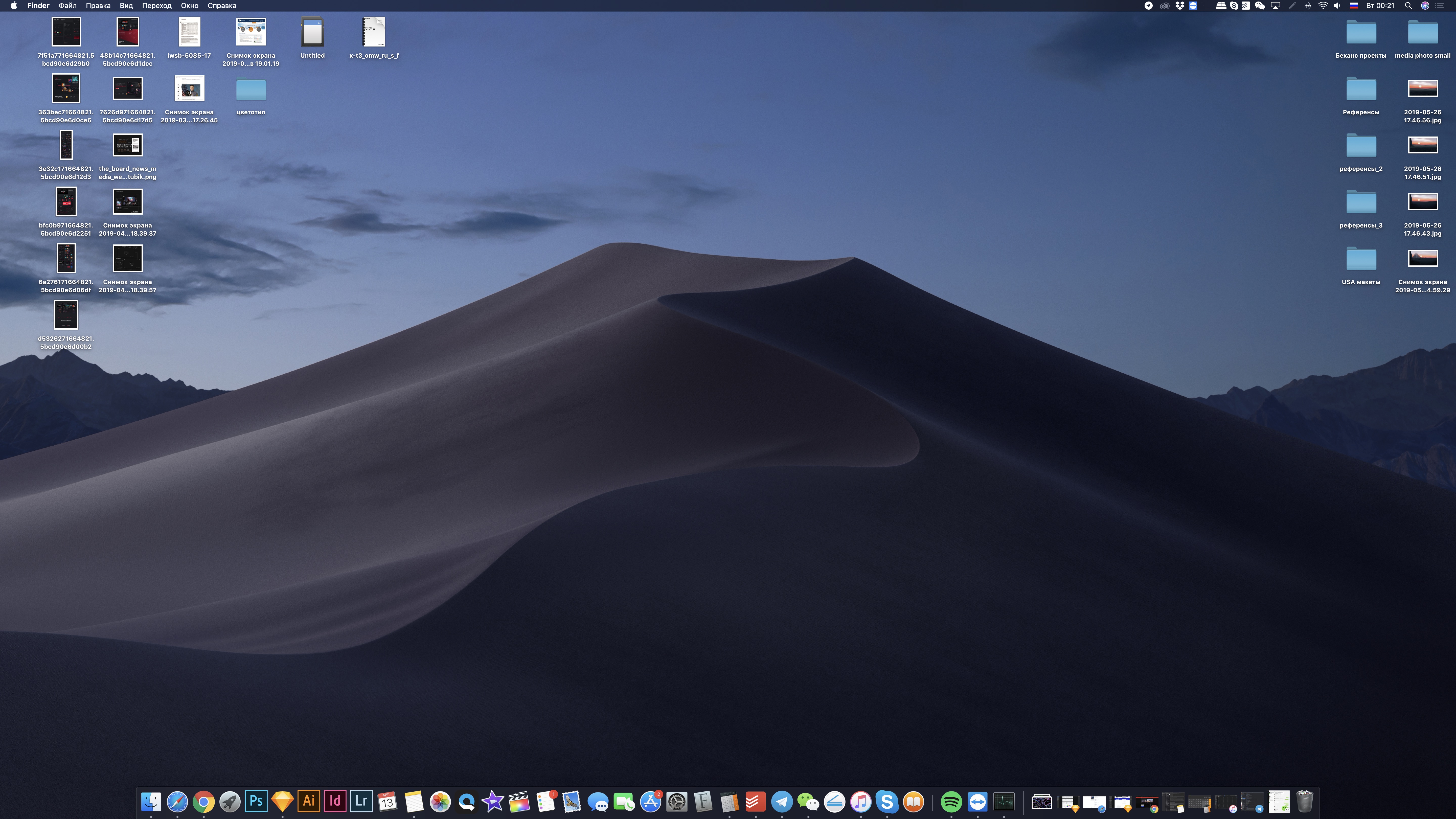Screen dimensions: 1456x819
Task: Launch FaceTime from the Dock
Action: [x=624, y=802]
